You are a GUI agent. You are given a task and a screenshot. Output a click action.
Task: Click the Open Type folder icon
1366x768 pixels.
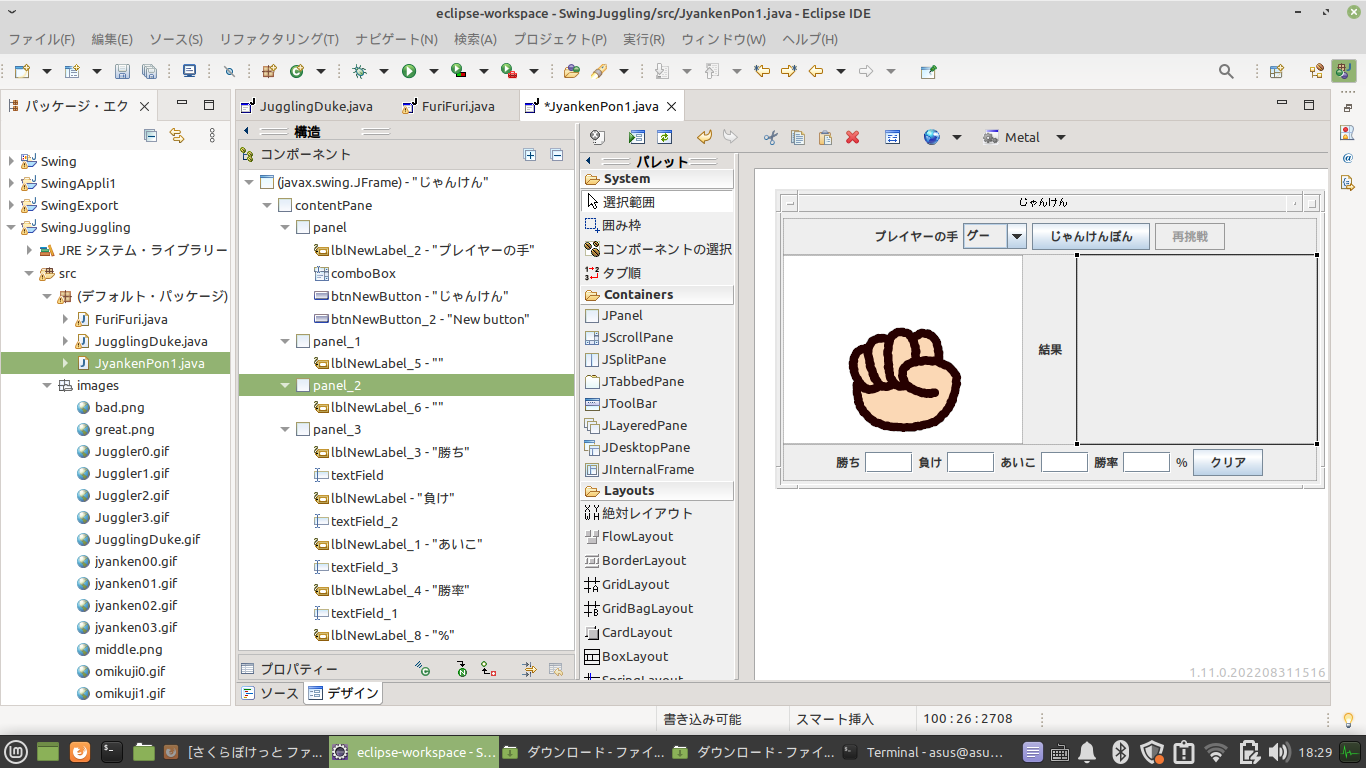pos(571,71)
